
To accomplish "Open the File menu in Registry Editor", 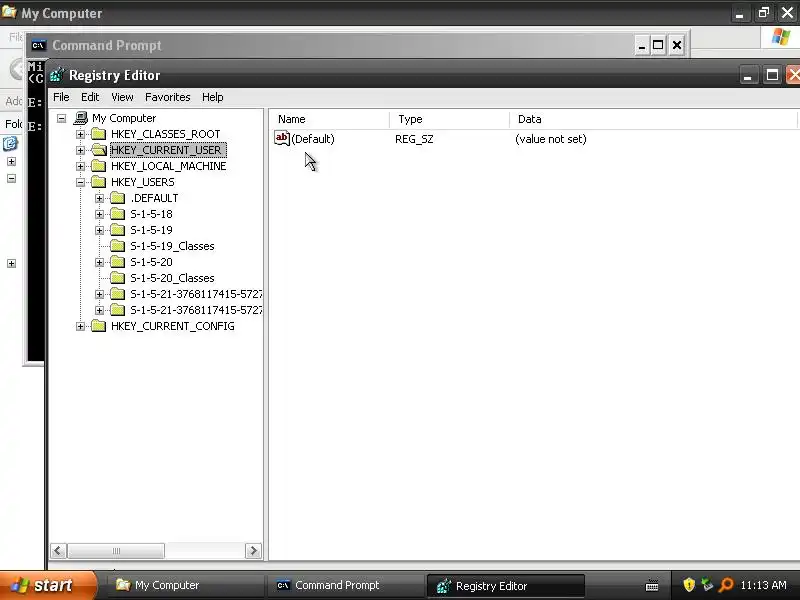I will (x=61, y=97).
